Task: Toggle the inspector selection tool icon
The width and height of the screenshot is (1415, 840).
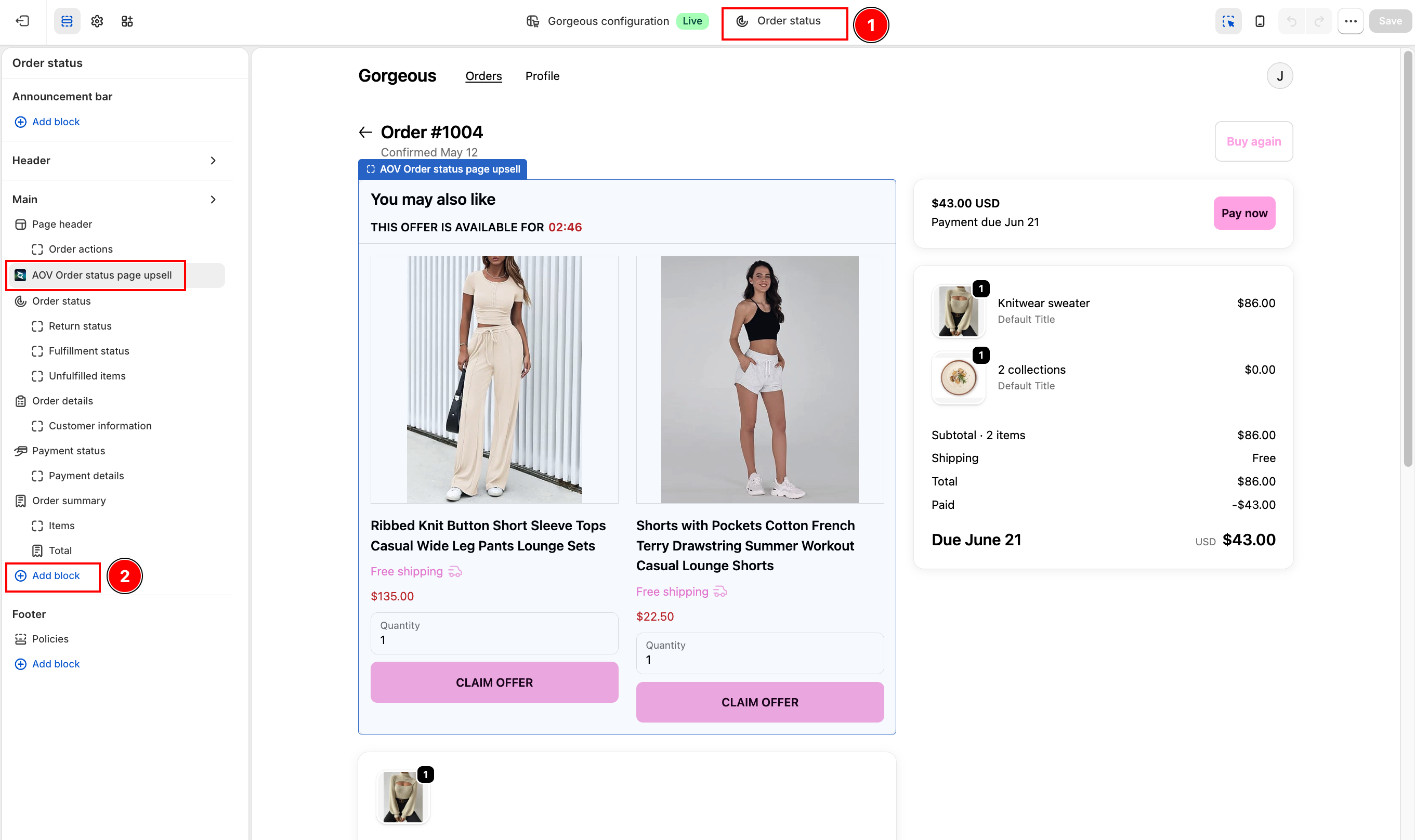Action: (1228, 21)
